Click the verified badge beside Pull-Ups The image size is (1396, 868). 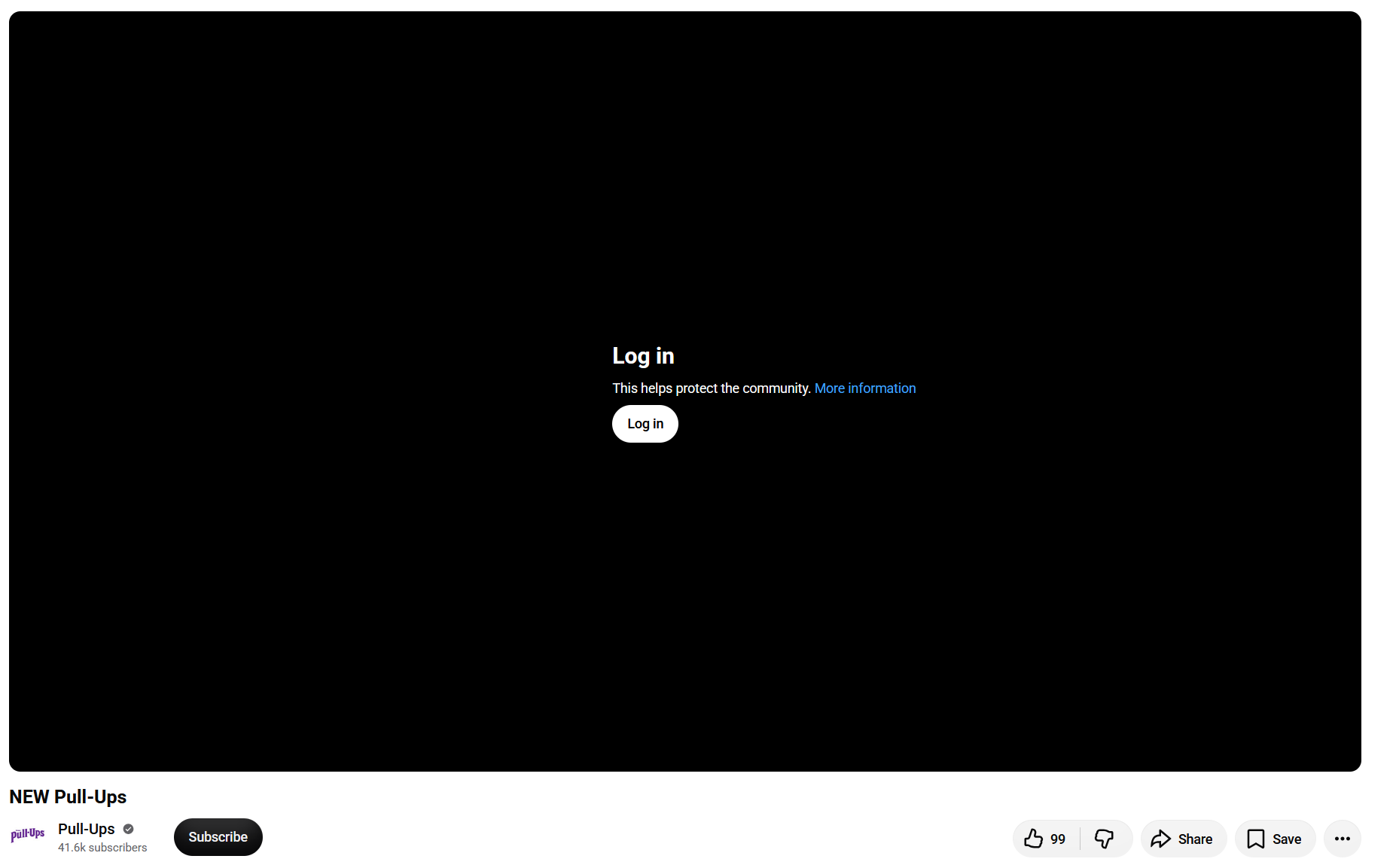point(129,829)
